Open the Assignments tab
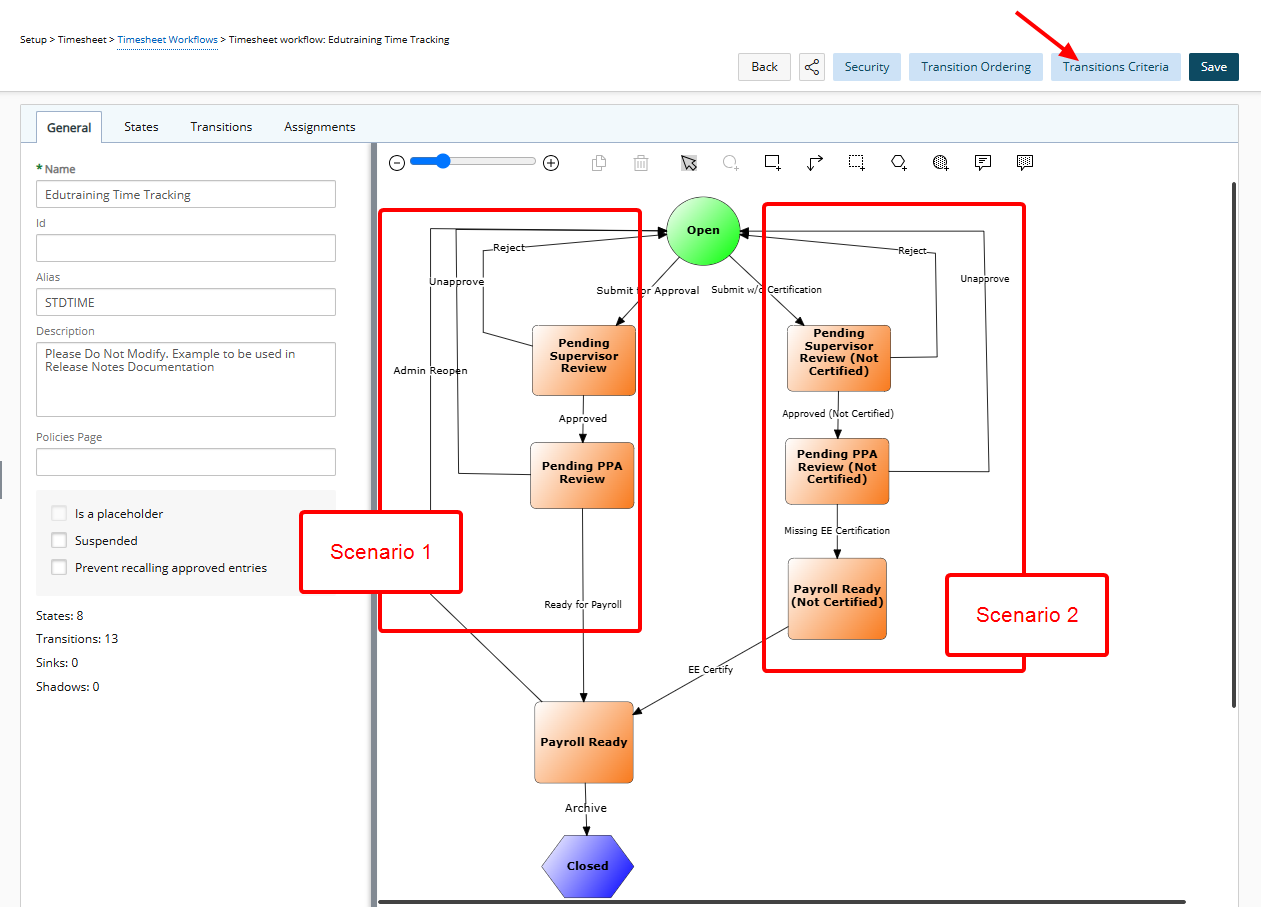This screenshot has height=907, width=1261. click(x=320, y=127)
